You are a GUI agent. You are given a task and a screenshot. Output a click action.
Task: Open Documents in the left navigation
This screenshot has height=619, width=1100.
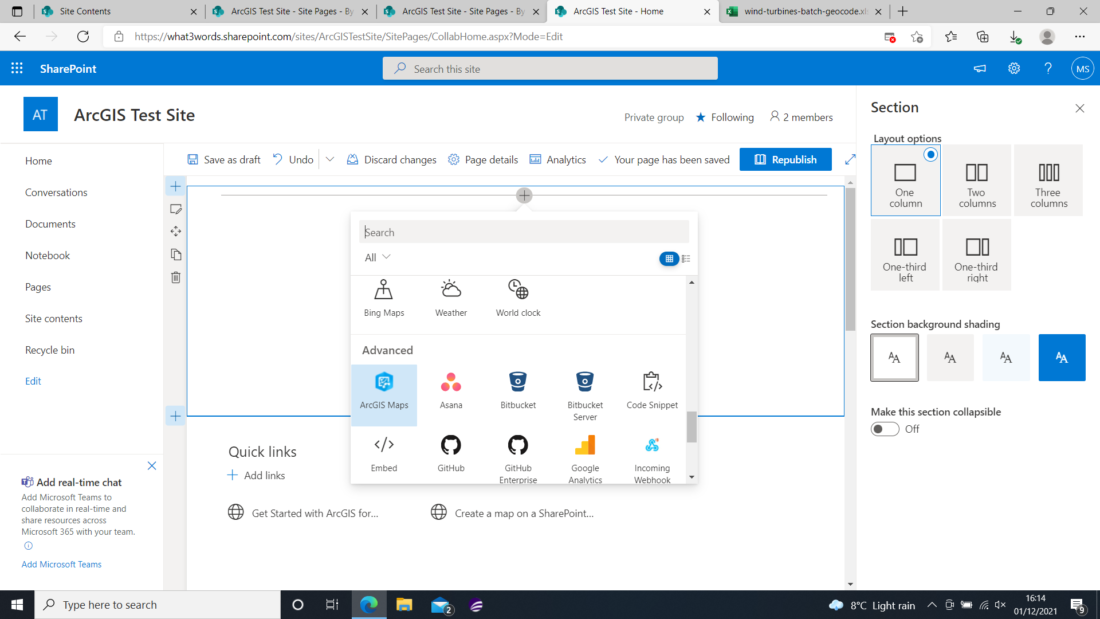(x=50, y=224)
